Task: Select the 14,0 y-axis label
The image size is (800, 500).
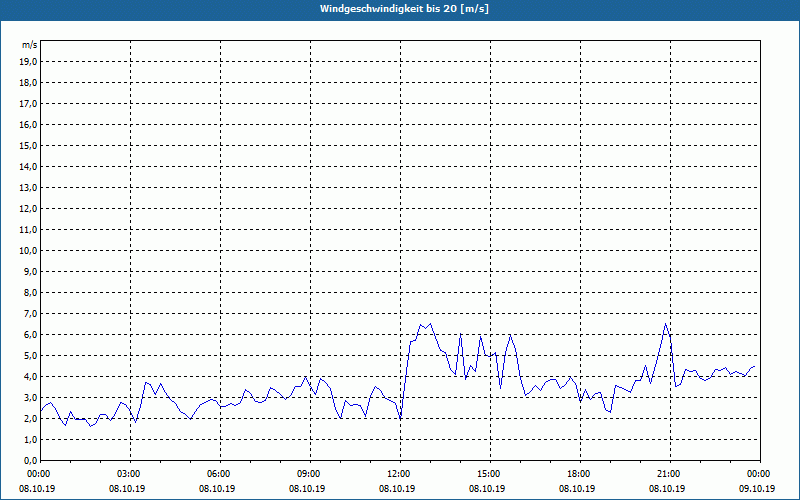Action: point(29,166)
